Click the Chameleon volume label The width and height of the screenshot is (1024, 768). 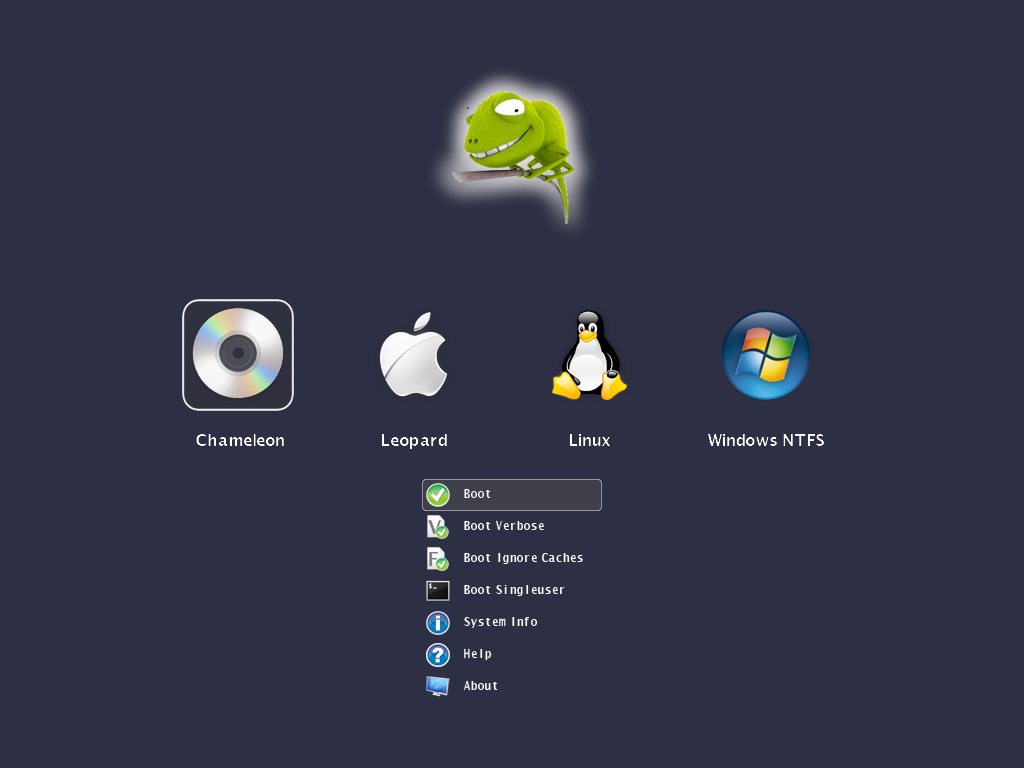click(x=240, y=440)
